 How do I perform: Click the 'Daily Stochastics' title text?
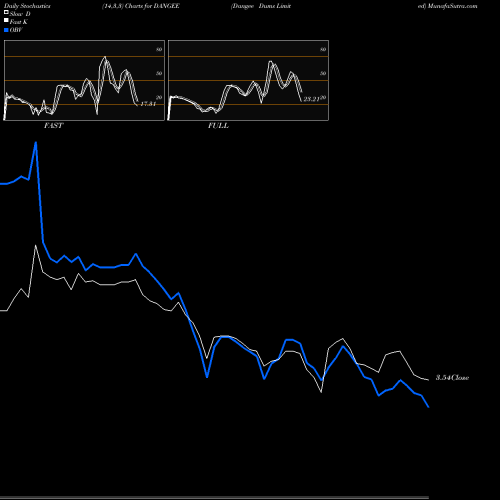coord(27,6)
